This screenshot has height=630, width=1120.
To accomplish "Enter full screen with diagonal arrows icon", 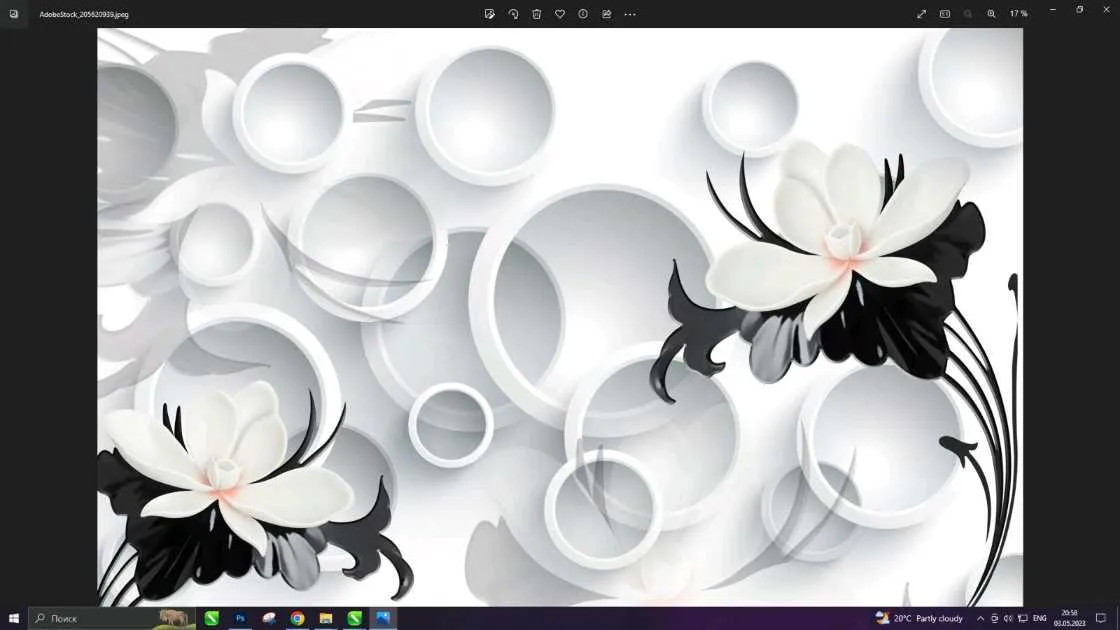I will 921,14.
